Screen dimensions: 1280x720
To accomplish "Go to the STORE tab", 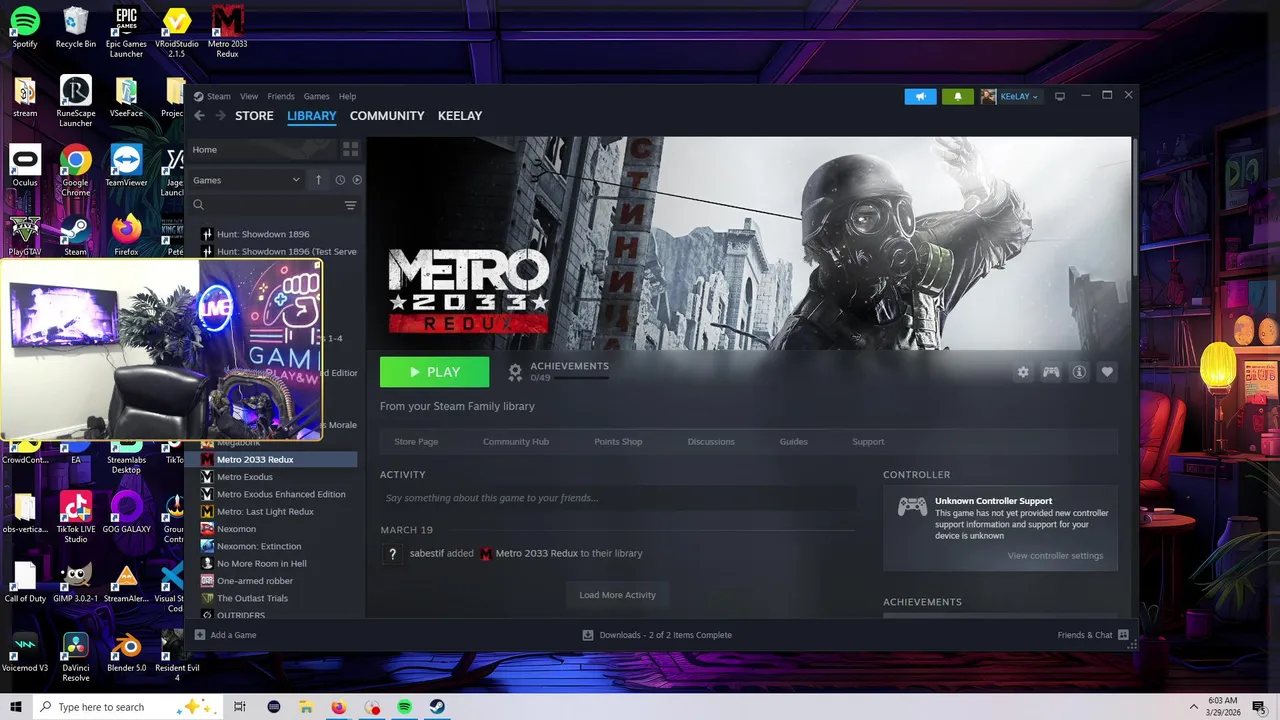I will click(x=254, y=116).
